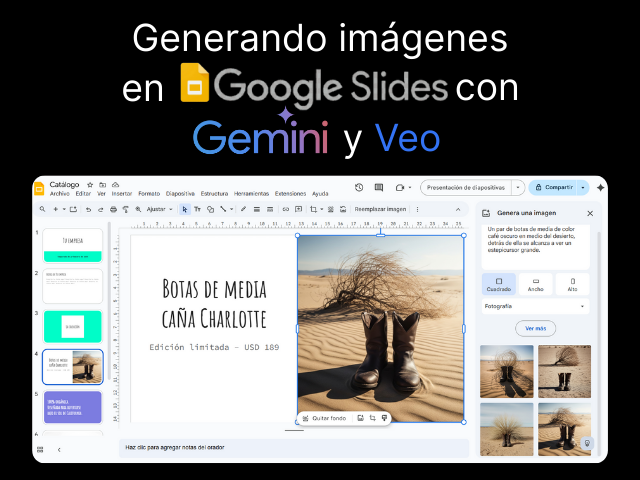Choose the Ancho aspect ratio option
Viewport: 640px width, 480px height.
535,285
